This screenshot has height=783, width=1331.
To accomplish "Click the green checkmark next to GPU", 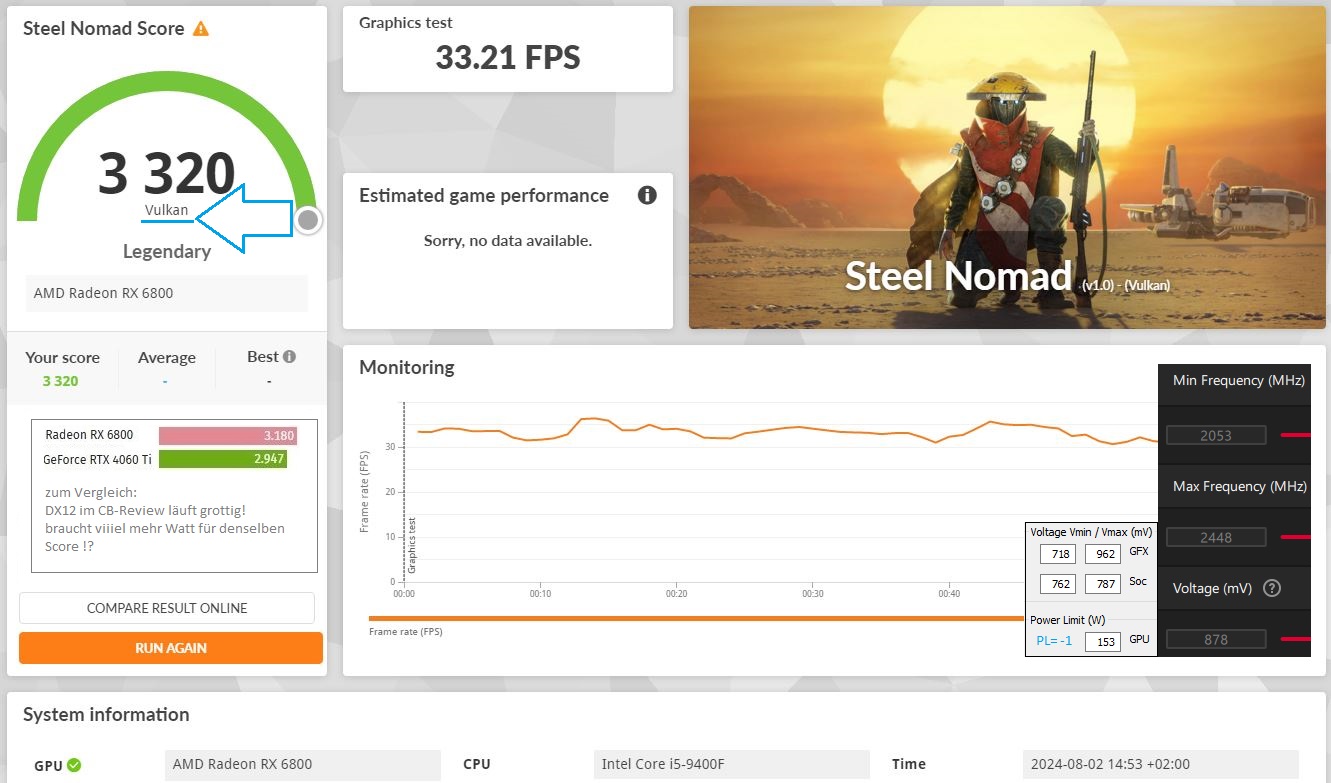I will point(74,765).
